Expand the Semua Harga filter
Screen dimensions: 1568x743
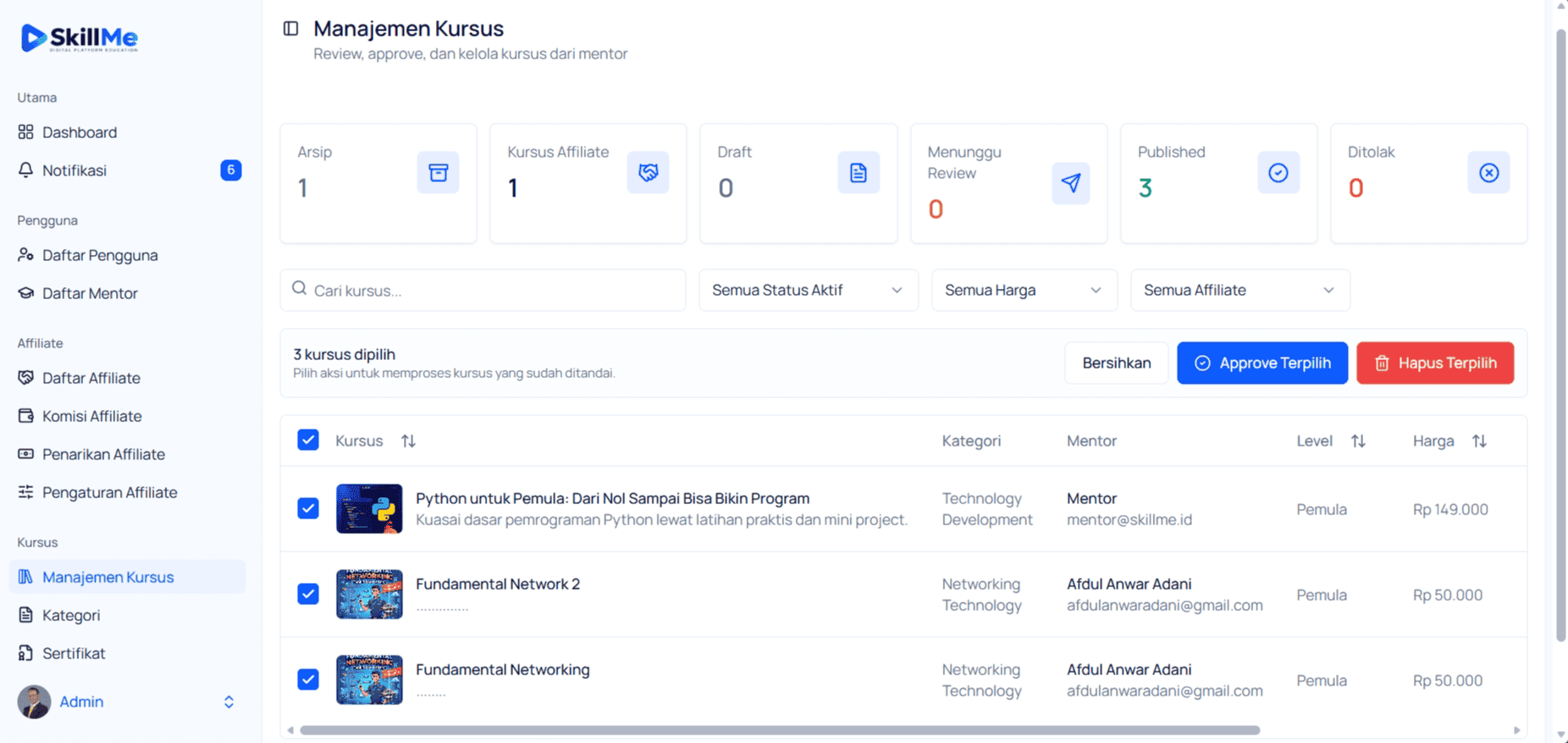point(1024,290)
